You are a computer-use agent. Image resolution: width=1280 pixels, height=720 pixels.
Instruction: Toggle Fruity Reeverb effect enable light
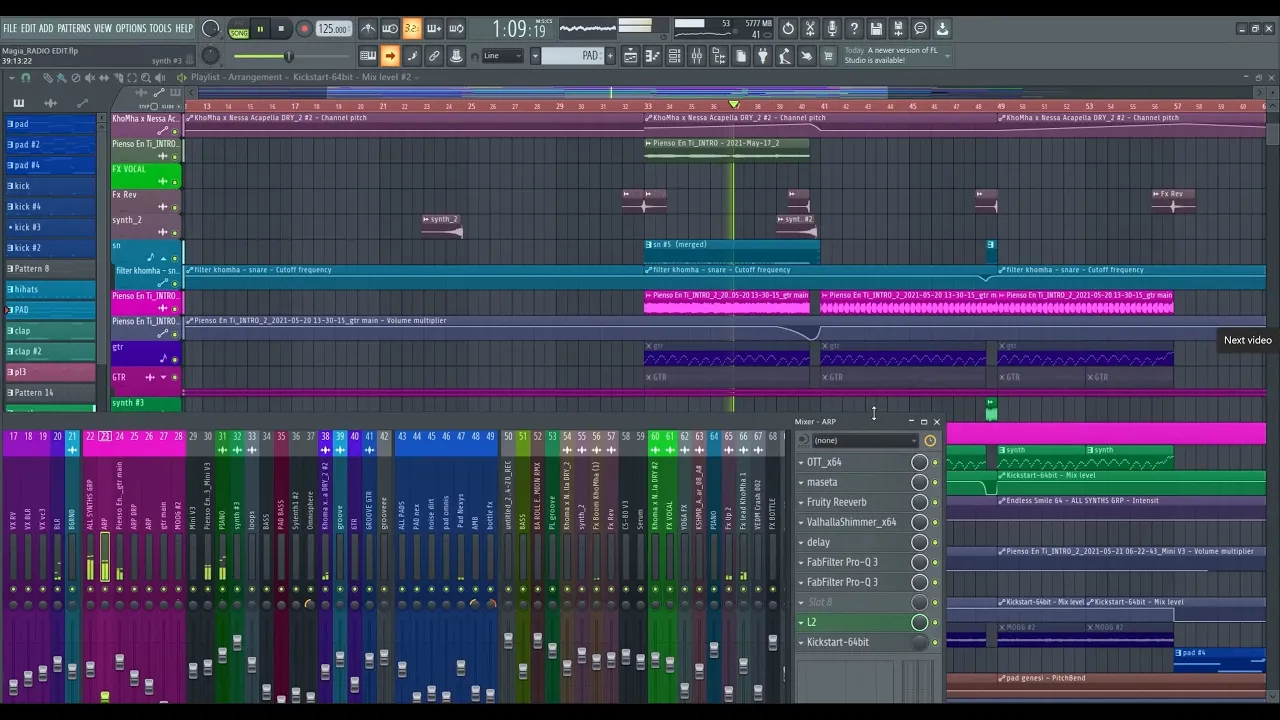click(x=936, y=502)
